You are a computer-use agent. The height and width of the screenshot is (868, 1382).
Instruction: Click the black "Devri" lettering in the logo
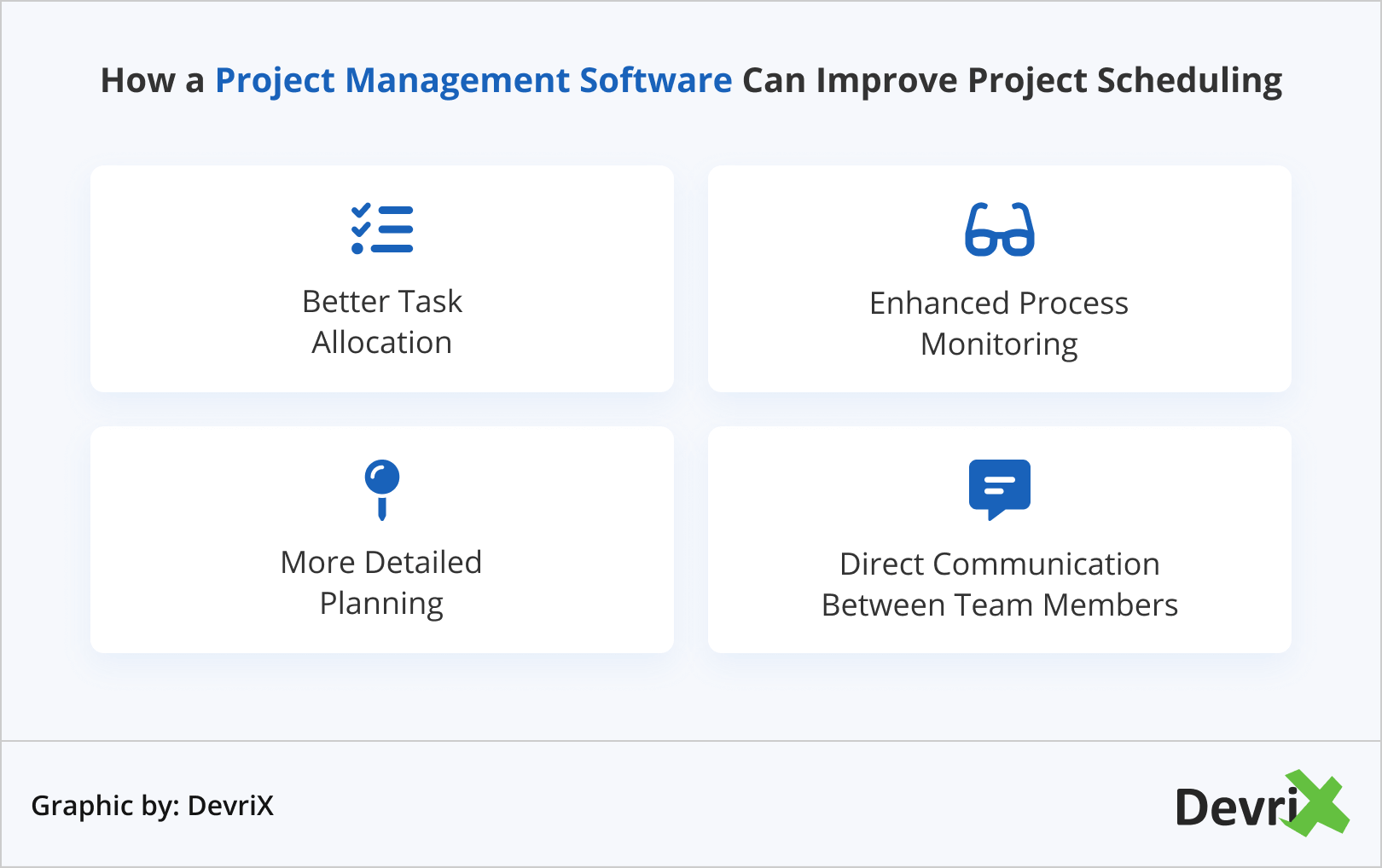click(1234, 807)
